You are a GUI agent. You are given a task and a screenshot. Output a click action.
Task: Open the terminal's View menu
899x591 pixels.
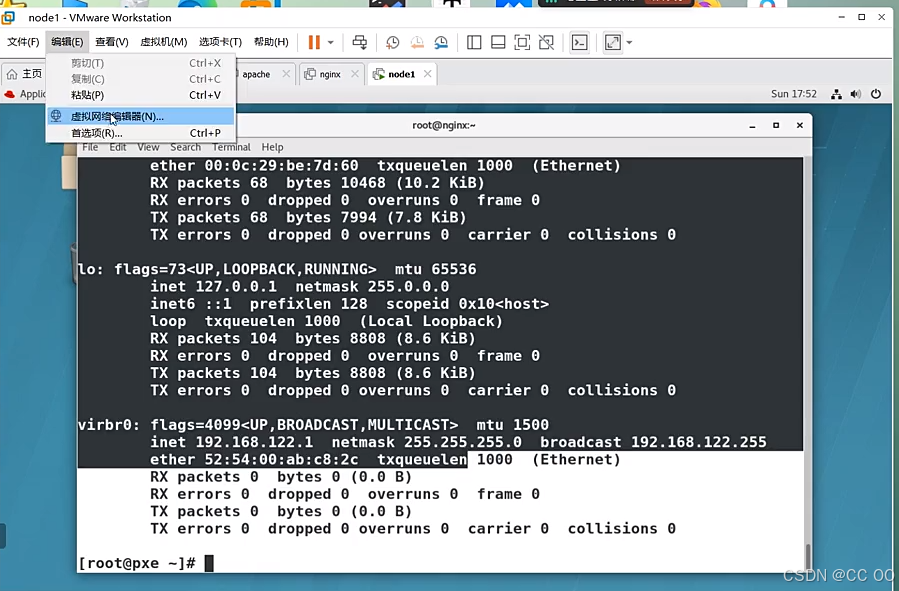(148, 147)
